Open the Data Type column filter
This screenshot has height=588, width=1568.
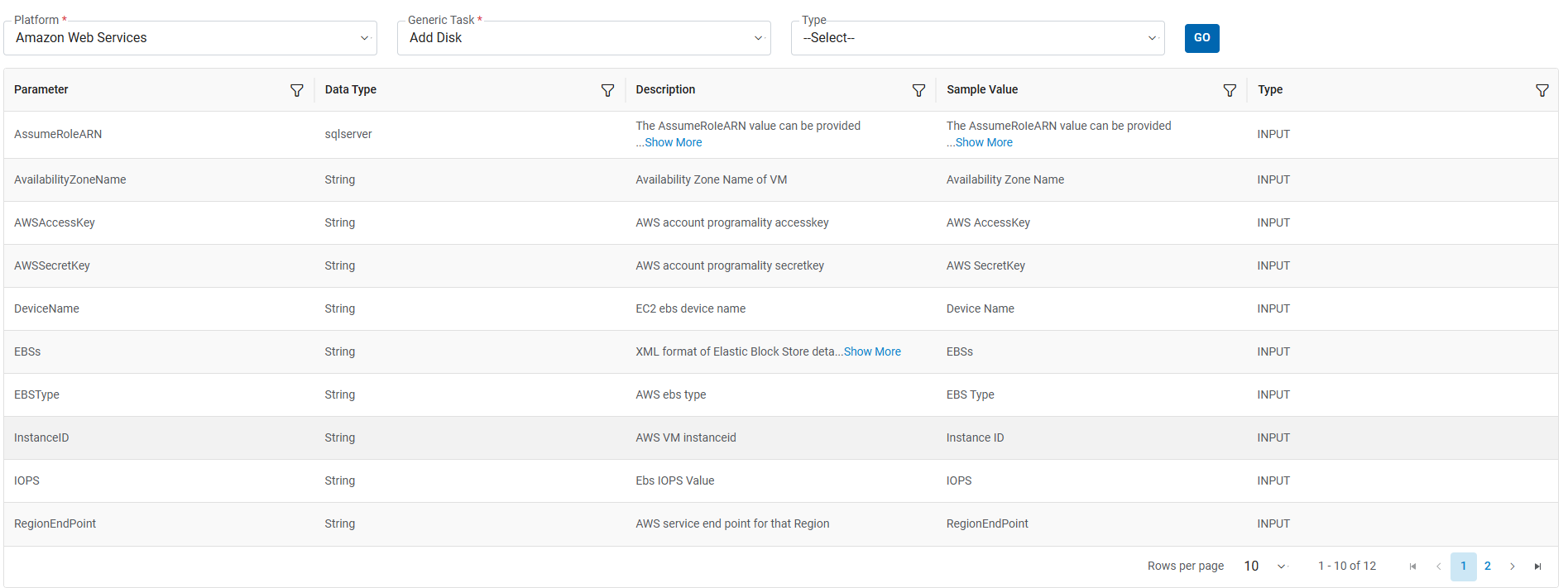click(x=607, y=90)
